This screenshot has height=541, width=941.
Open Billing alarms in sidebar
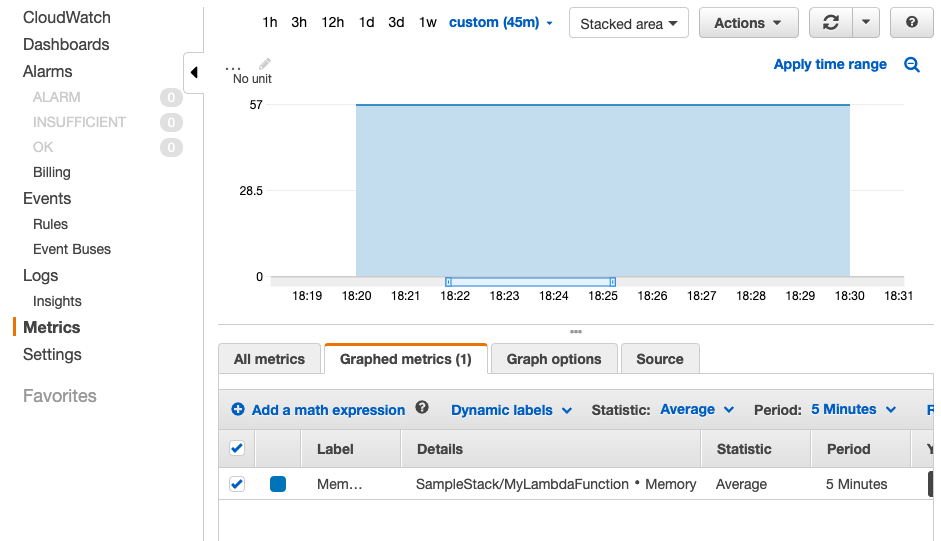coord(52,172)
